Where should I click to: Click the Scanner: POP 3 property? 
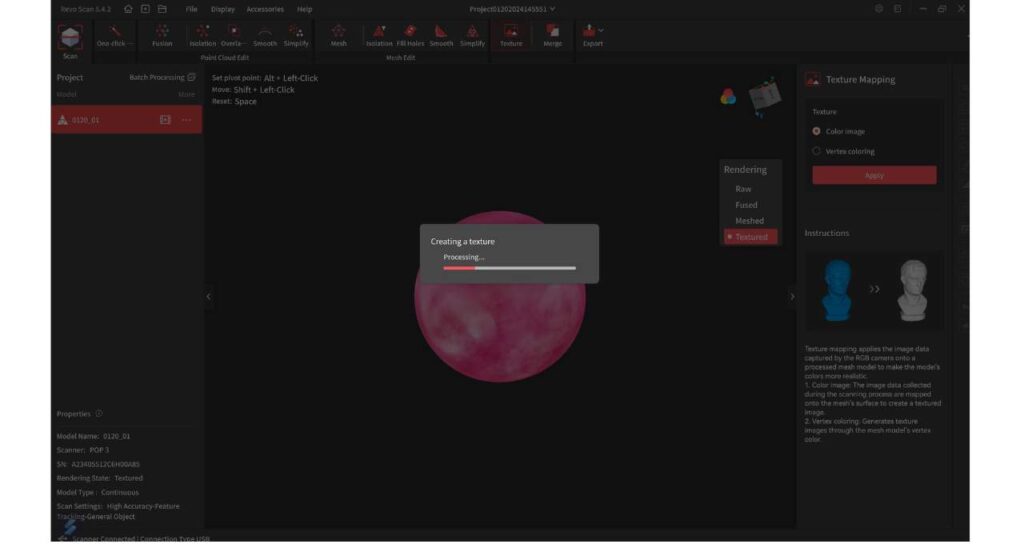click(83, 450)
